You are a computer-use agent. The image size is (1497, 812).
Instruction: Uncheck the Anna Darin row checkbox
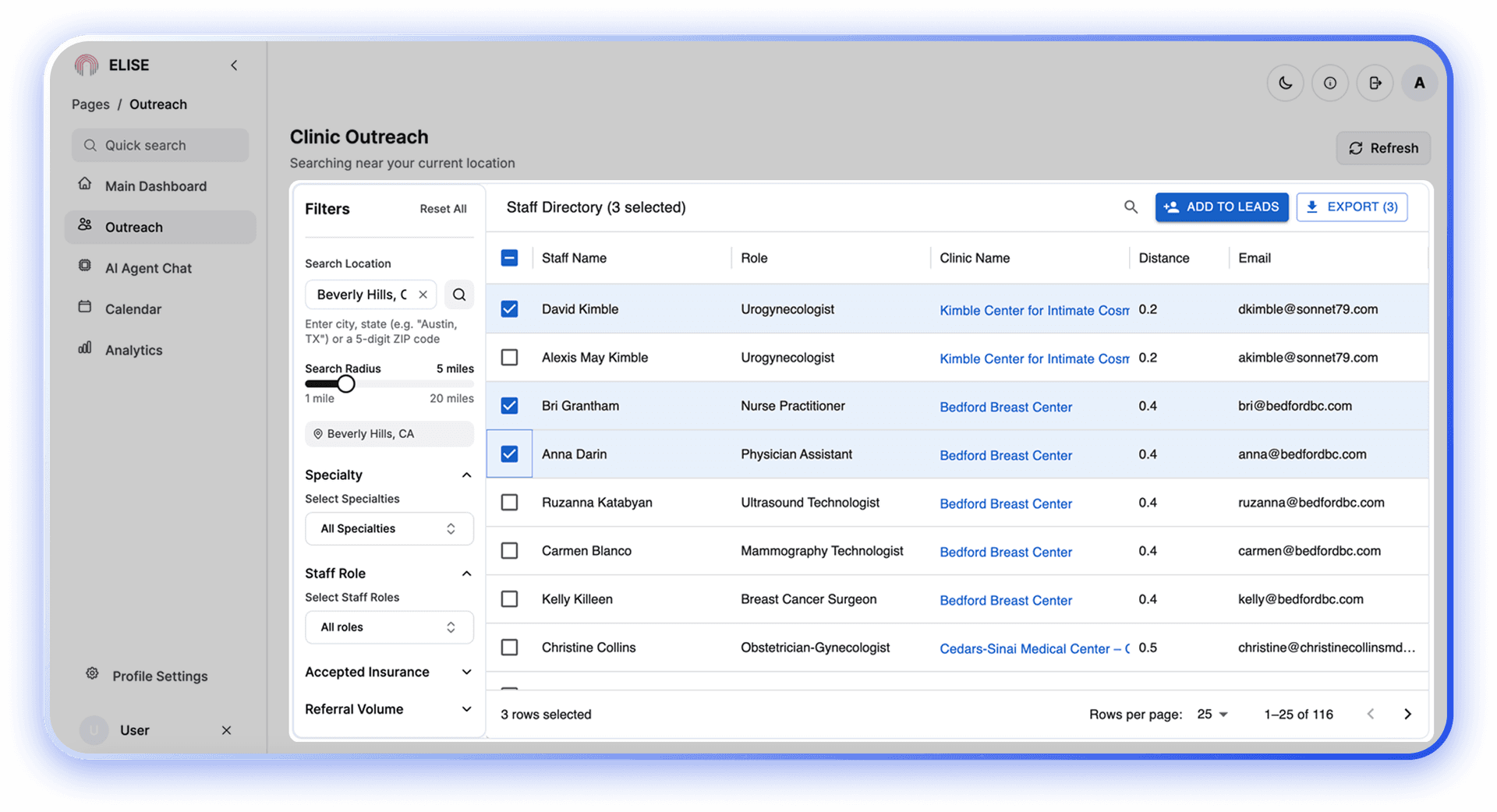coord(509,454)
